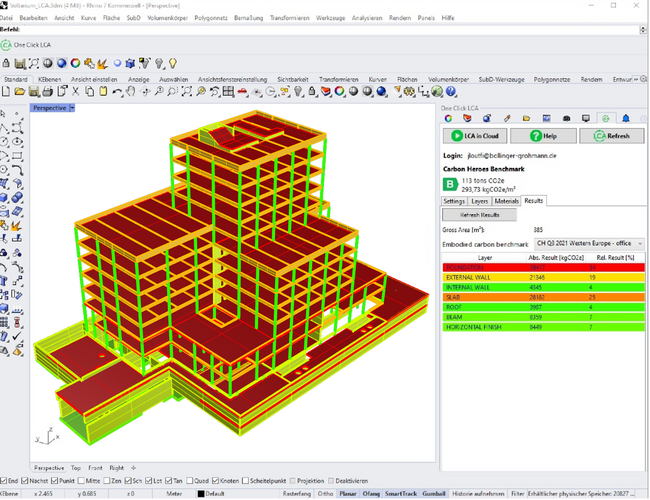Save the model with the floppy disk icon
Viewport: 650px width, 500px height.
pyautogui.click(x=34, y=92)
